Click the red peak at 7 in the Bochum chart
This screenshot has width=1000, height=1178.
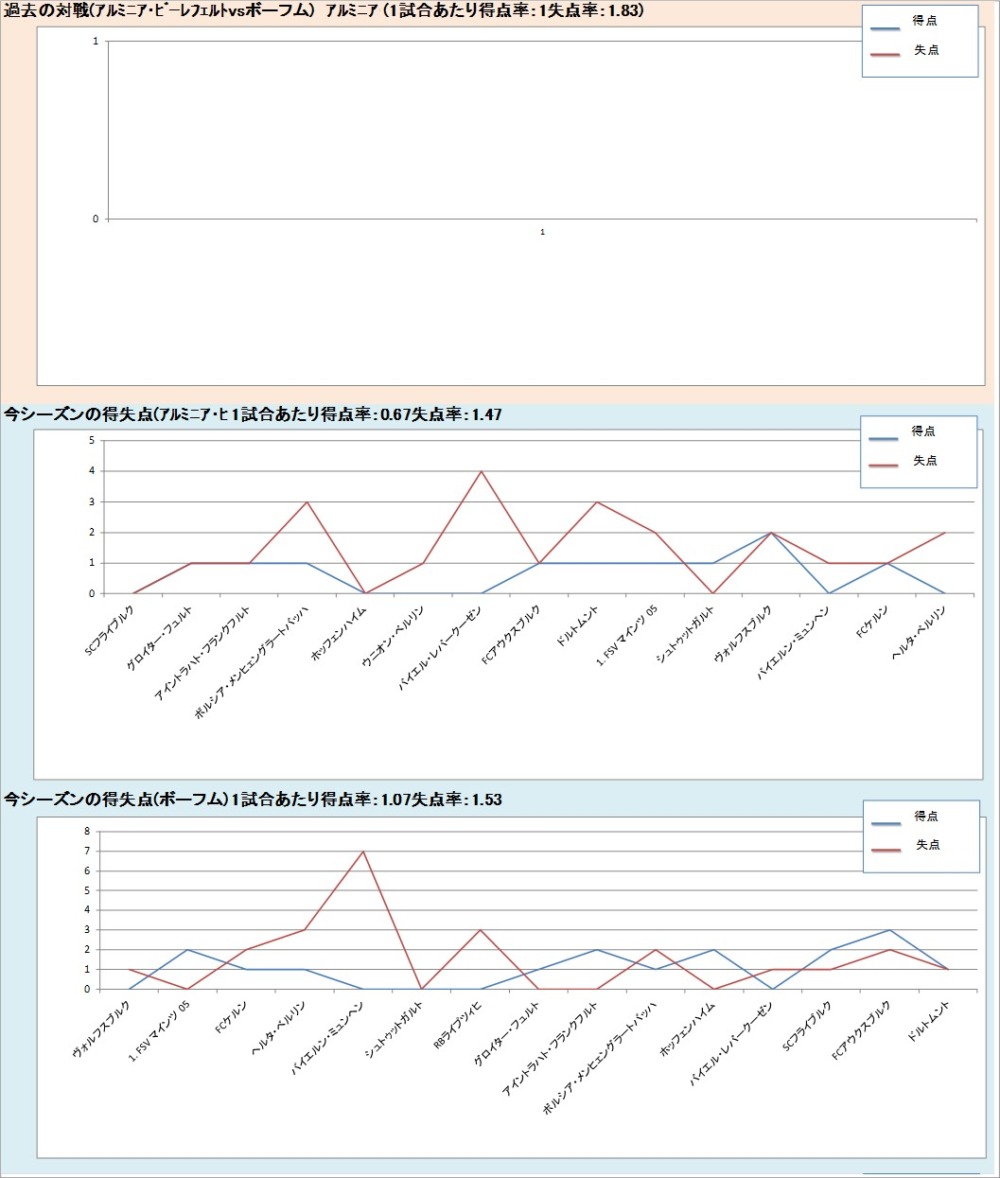363,851
